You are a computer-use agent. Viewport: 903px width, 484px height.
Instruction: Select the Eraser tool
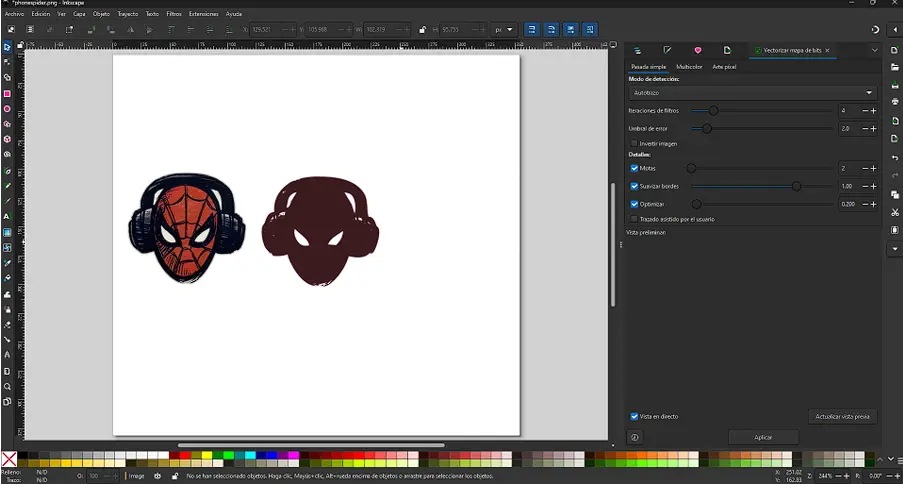[x=7, y=324]
